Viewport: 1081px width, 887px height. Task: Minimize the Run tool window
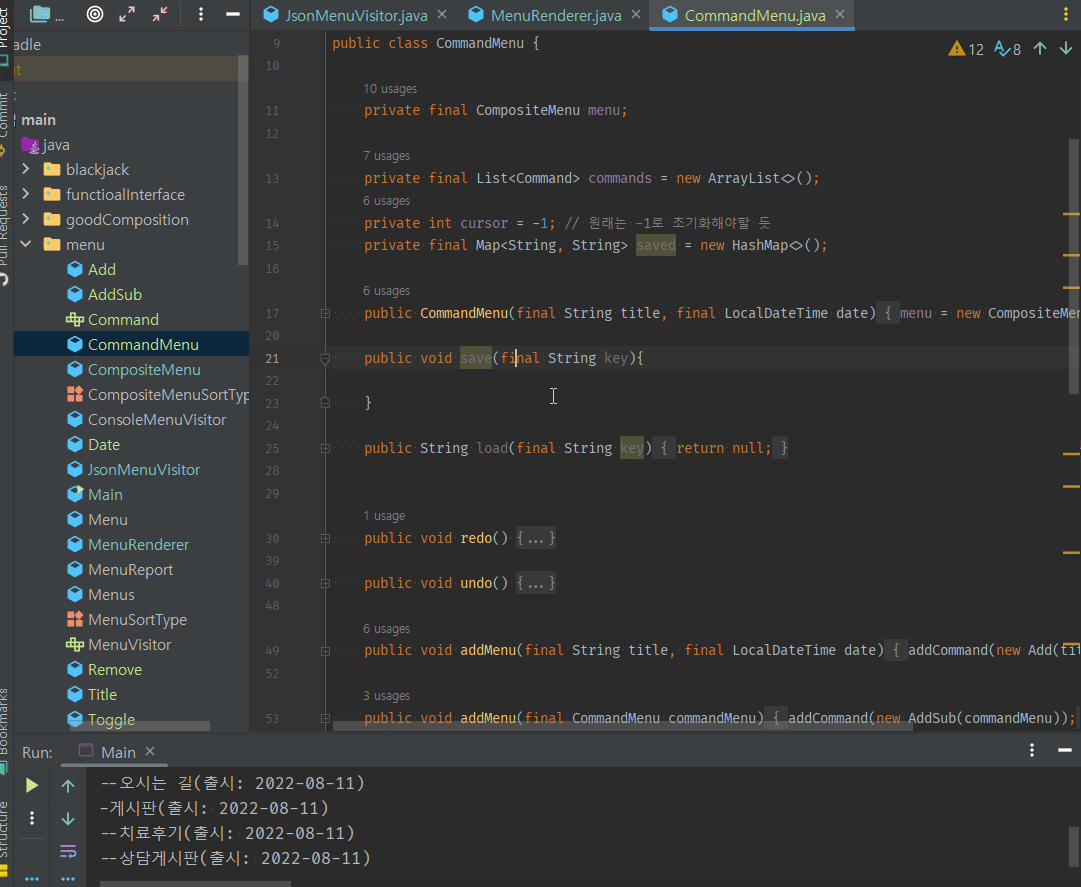pyautogui.click(x=1065, y=750)
